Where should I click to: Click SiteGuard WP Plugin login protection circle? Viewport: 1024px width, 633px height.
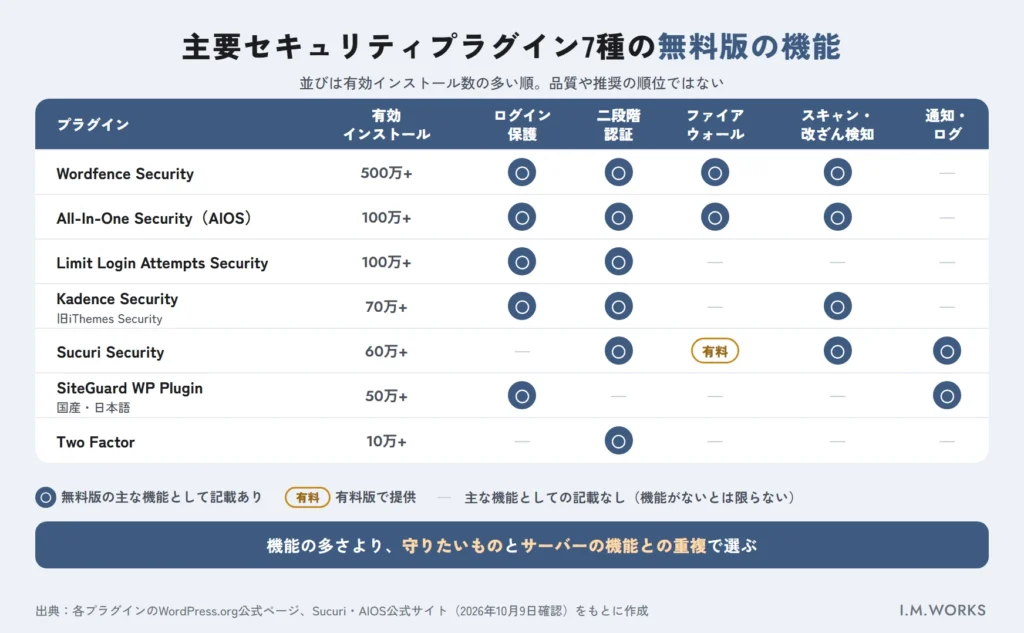522,395
